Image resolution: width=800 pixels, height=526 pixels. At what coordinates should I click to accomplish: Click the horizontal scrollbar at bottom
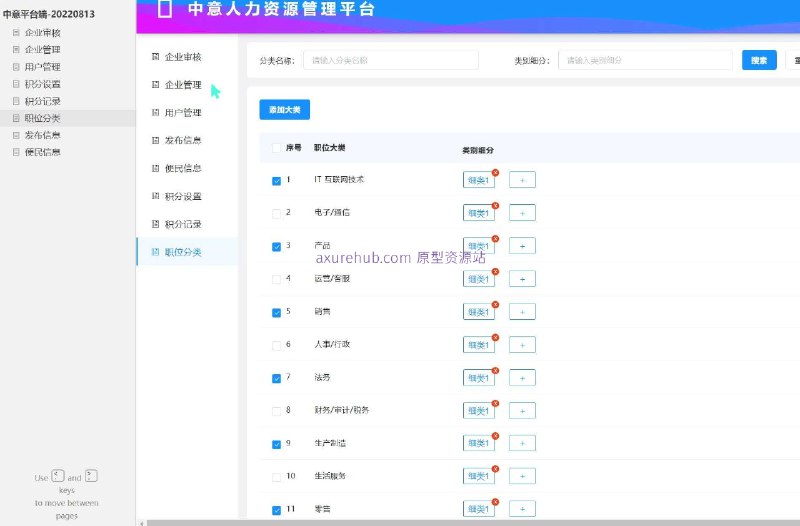tap(473, 523)
